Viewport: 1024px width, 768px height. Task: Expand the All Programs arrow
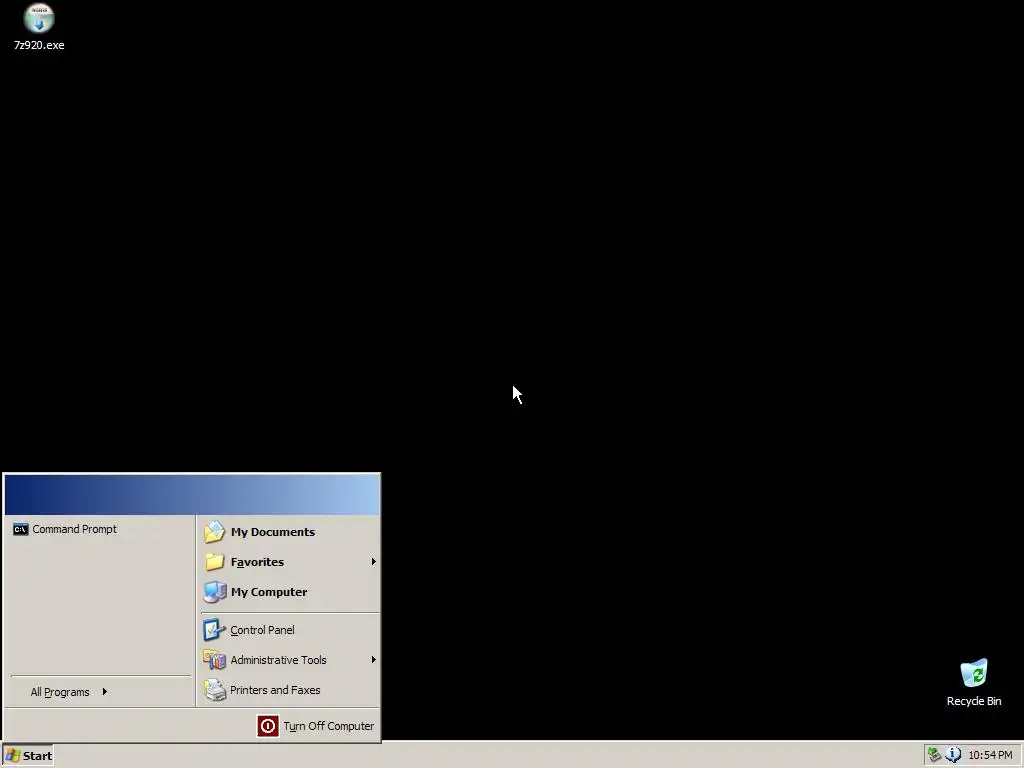click(x=104, y=692)
